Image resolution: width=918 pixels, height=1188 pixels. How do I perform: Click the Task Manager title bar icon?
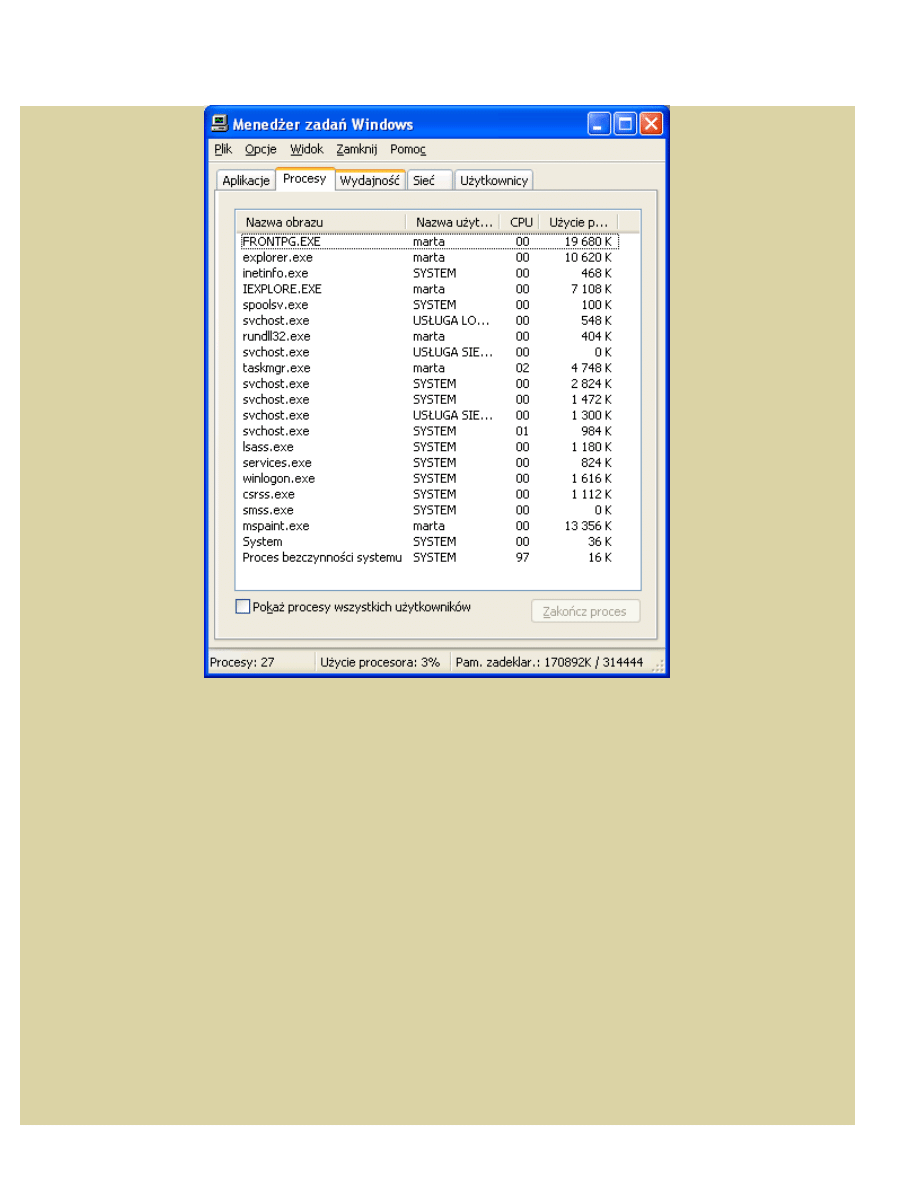[x=219, y=124]
